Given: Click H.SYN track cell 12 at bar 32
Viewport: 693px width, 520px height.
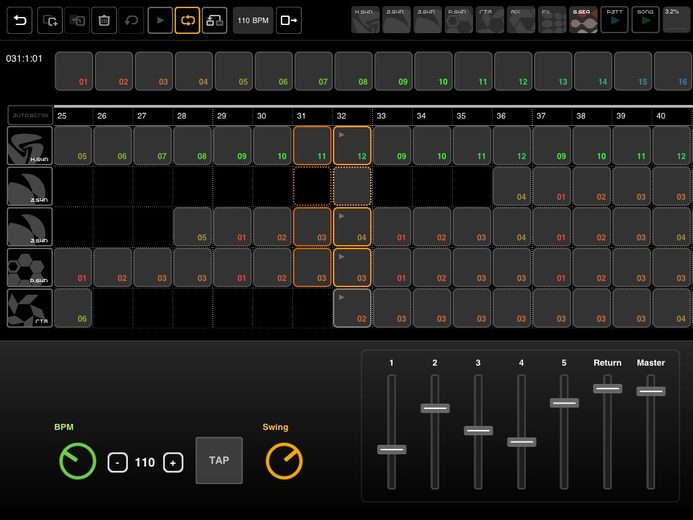Looking at the screenshot, I should (x=352, y=146).
